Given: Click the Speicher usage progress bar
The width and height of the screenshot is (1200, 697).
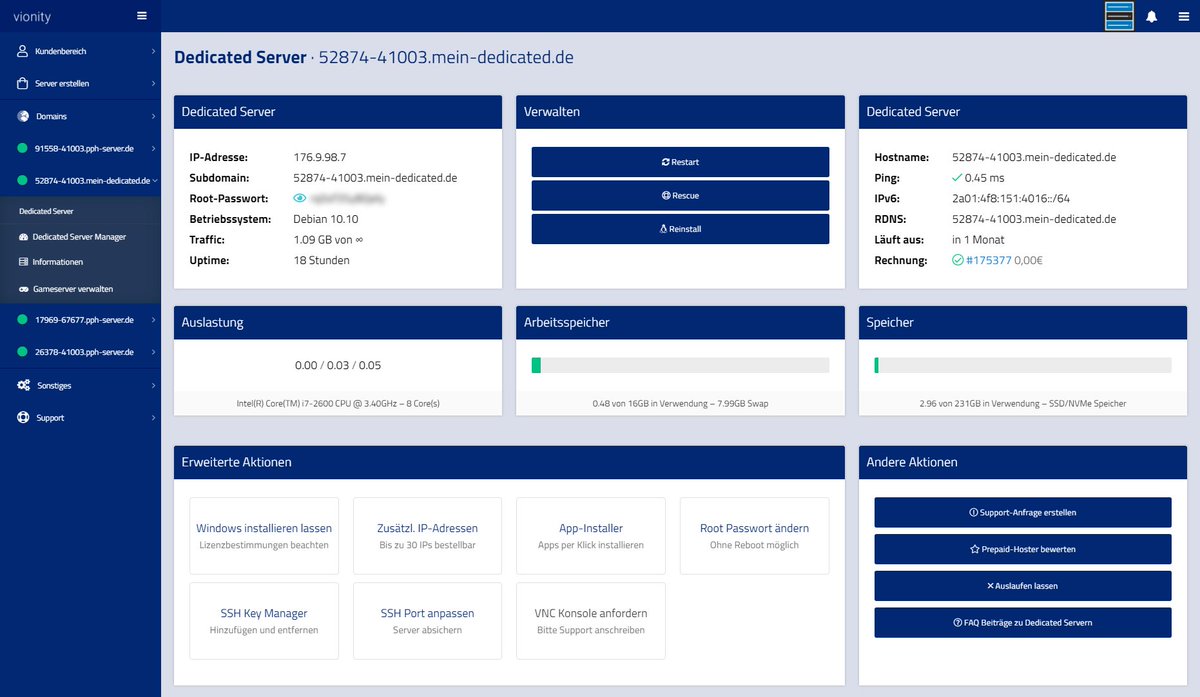Looking at the screenshot, I should (1023, 366).
